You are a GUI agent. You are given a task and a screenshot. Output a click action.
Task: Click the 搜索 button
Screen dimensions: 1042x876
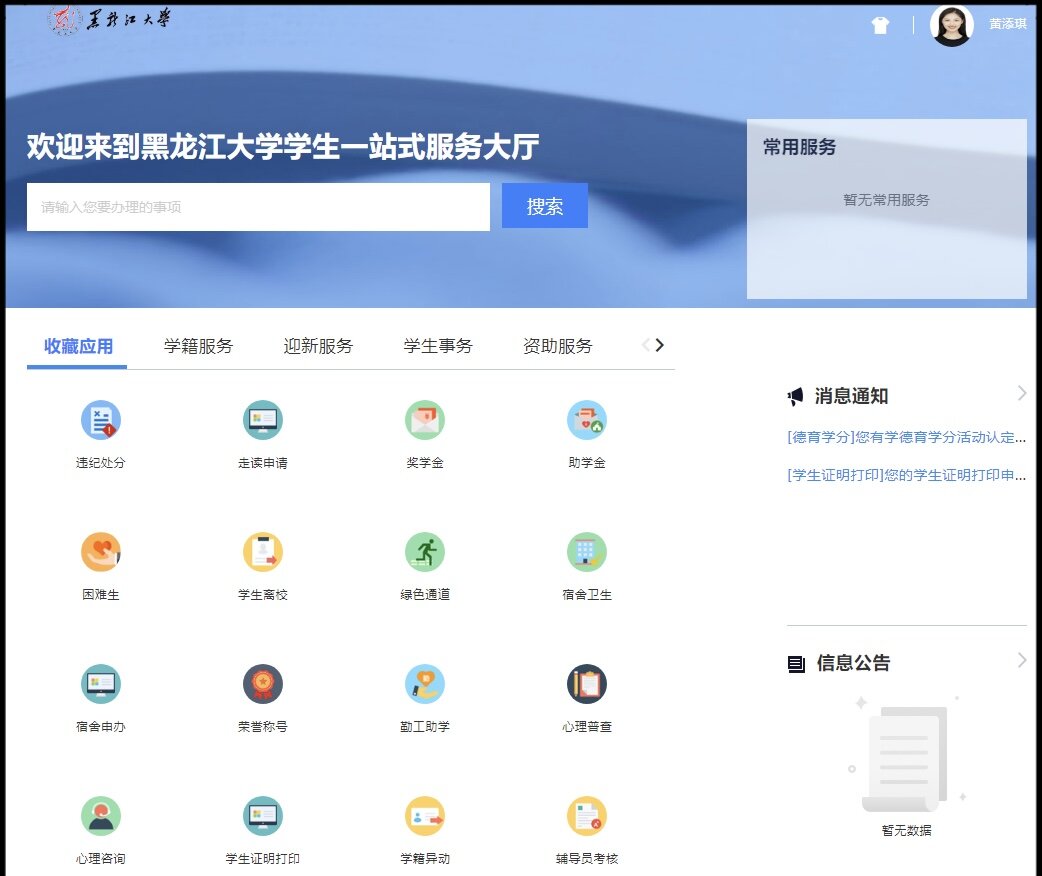click(x=544, y=206)
